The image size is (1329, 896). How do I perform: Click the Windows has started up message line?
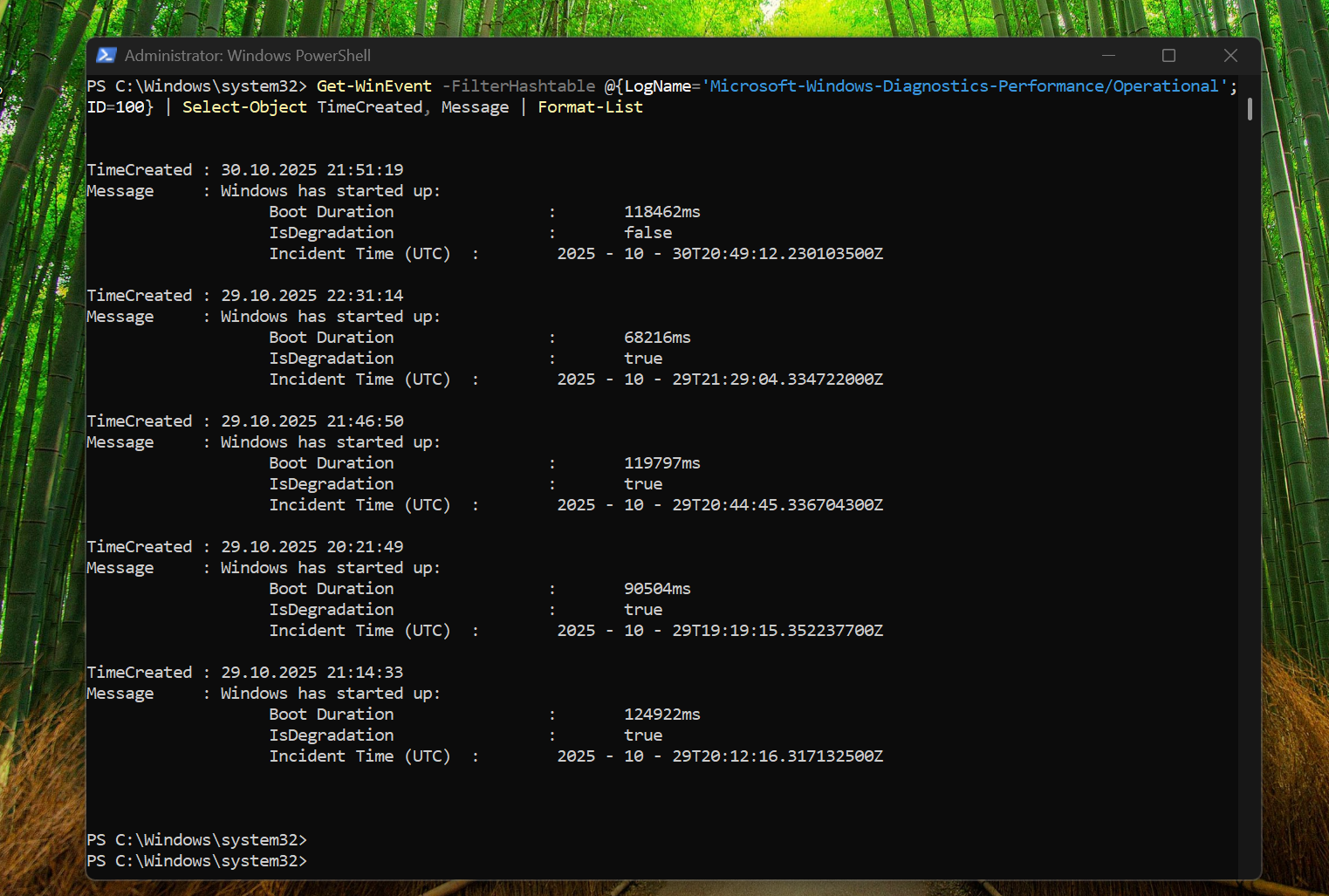click(x=328, y=190)
